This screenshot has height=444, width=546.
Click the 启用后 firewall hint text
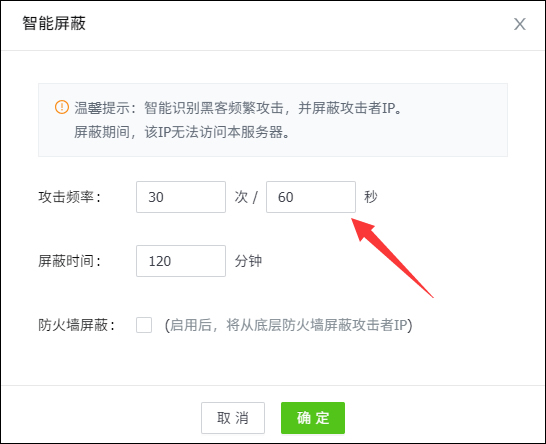tap(288, 325)
